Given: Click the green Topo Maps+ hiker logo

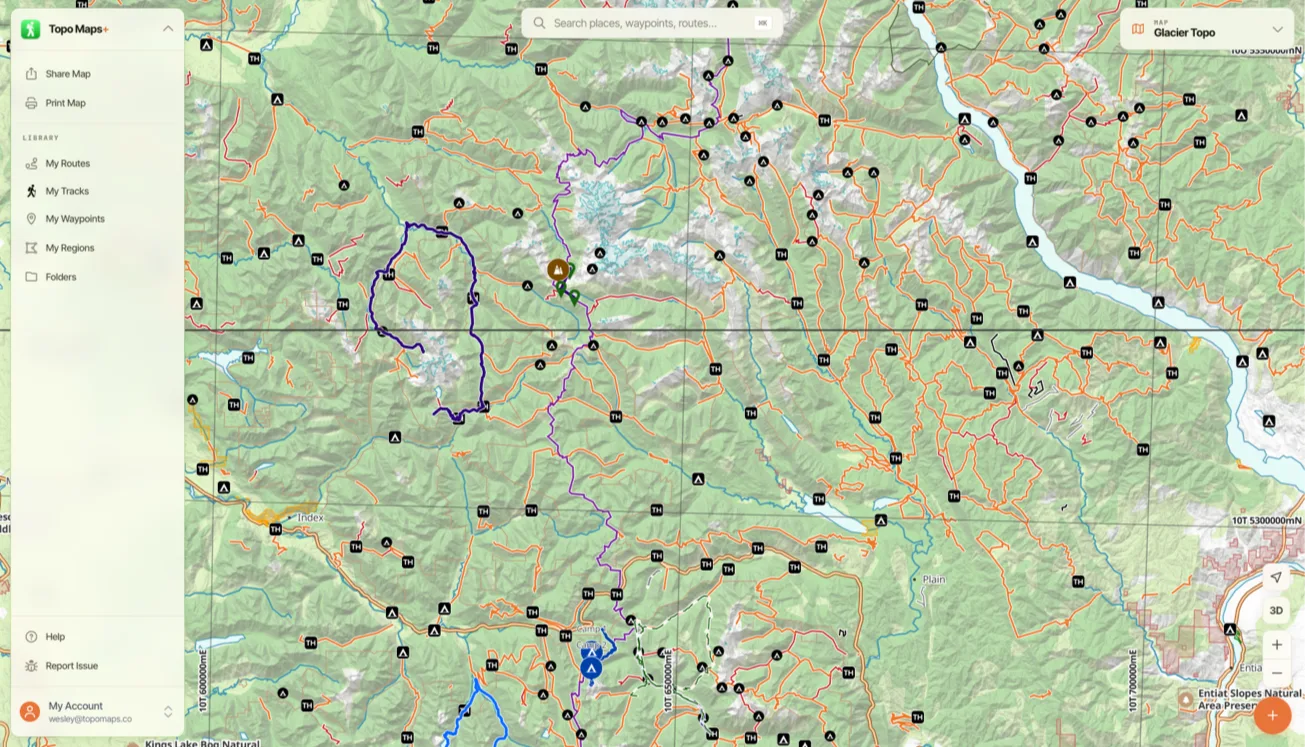Looking at the screenshot, I should 31,29.
